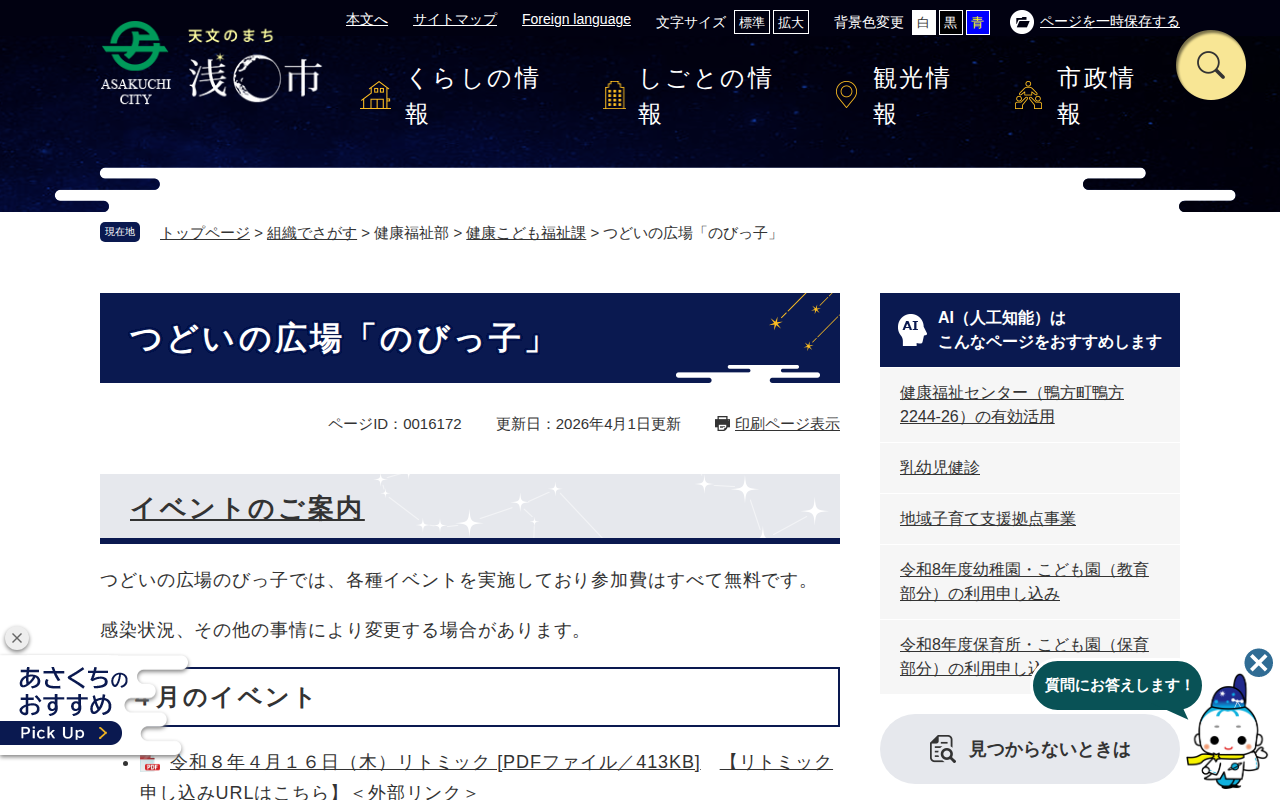Open 健康福祉センター（鴨方町鴨方2244-26）の有効活用 link
This screenshot has height=800, width=1280.
[x=1012, y=405]
